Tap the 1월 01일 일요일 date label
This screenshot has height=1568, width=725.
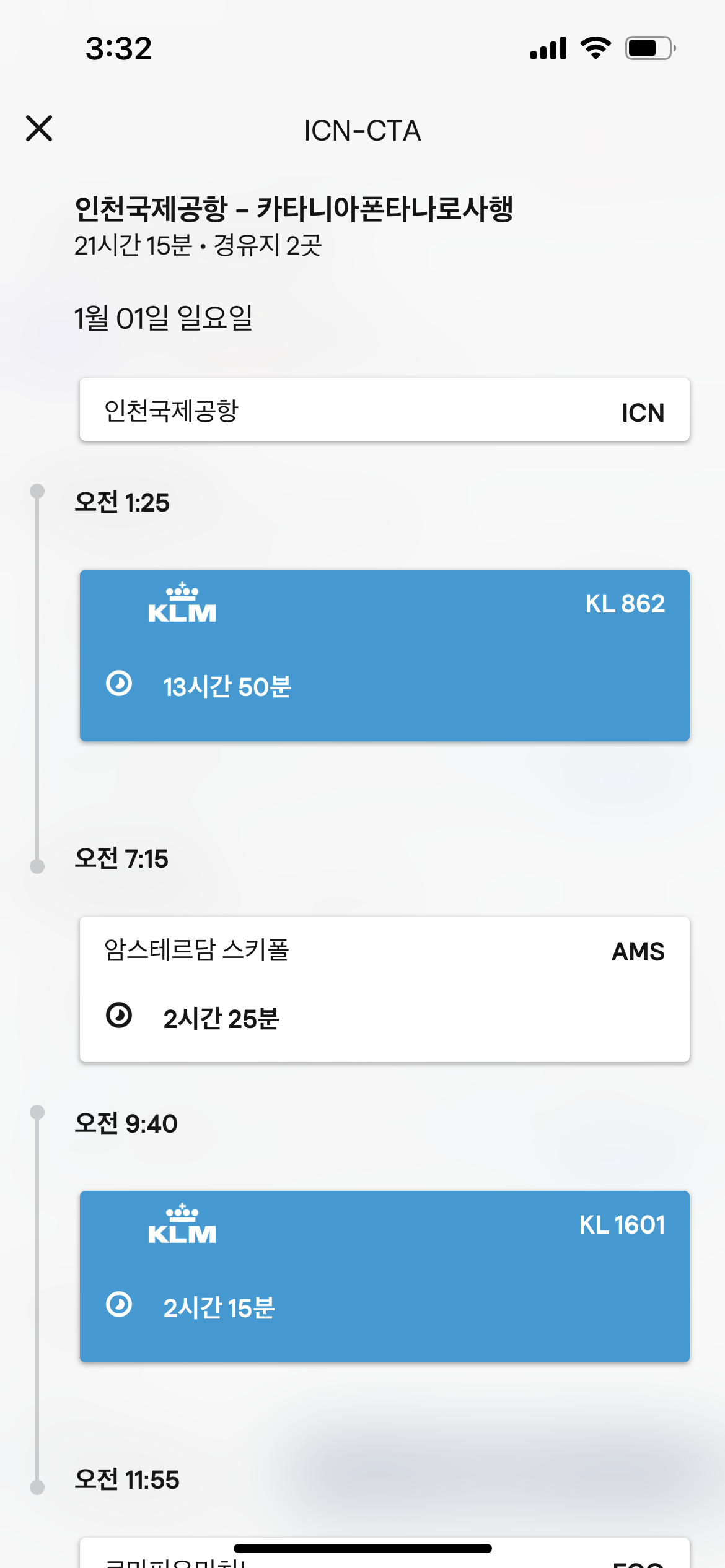click(x=163, y=318)
